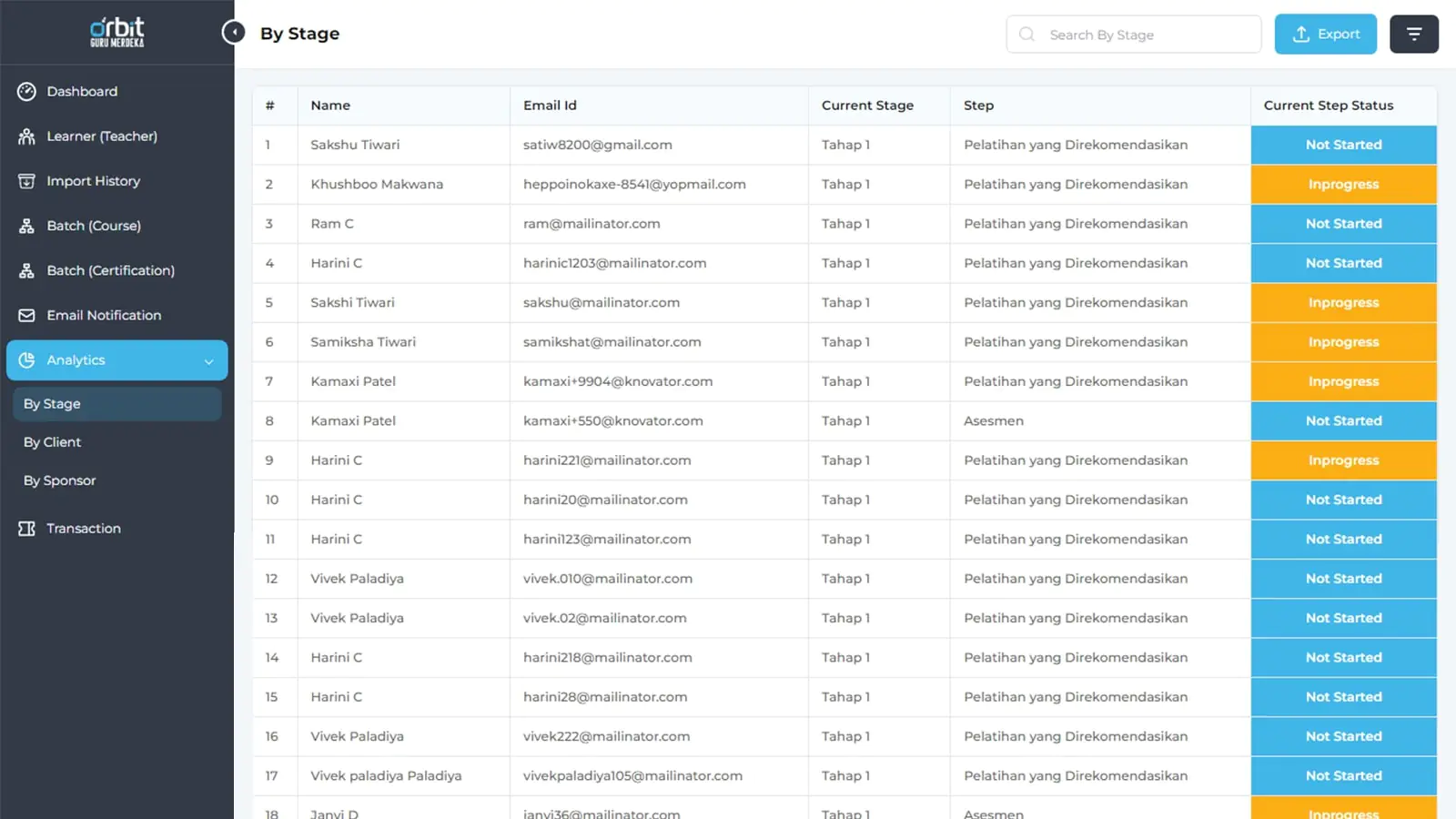
Task: Click the Dashboard gauge icon
Action: (x=26, y=91)
